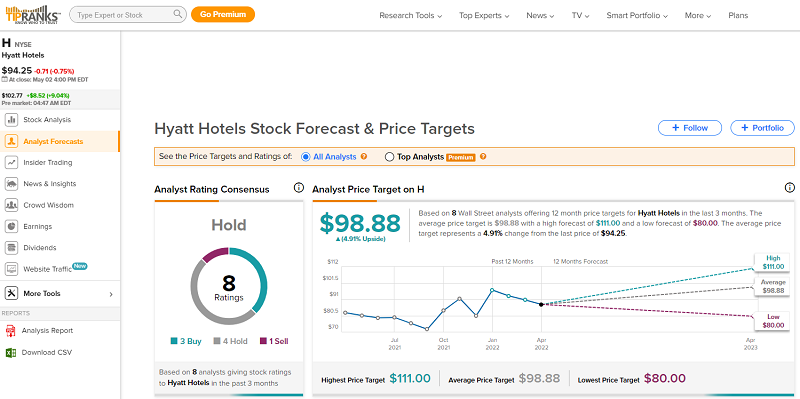Open the Dividends icon in sidebar
This screenshot has width=800, height=399.
click(x=11, y=247)
